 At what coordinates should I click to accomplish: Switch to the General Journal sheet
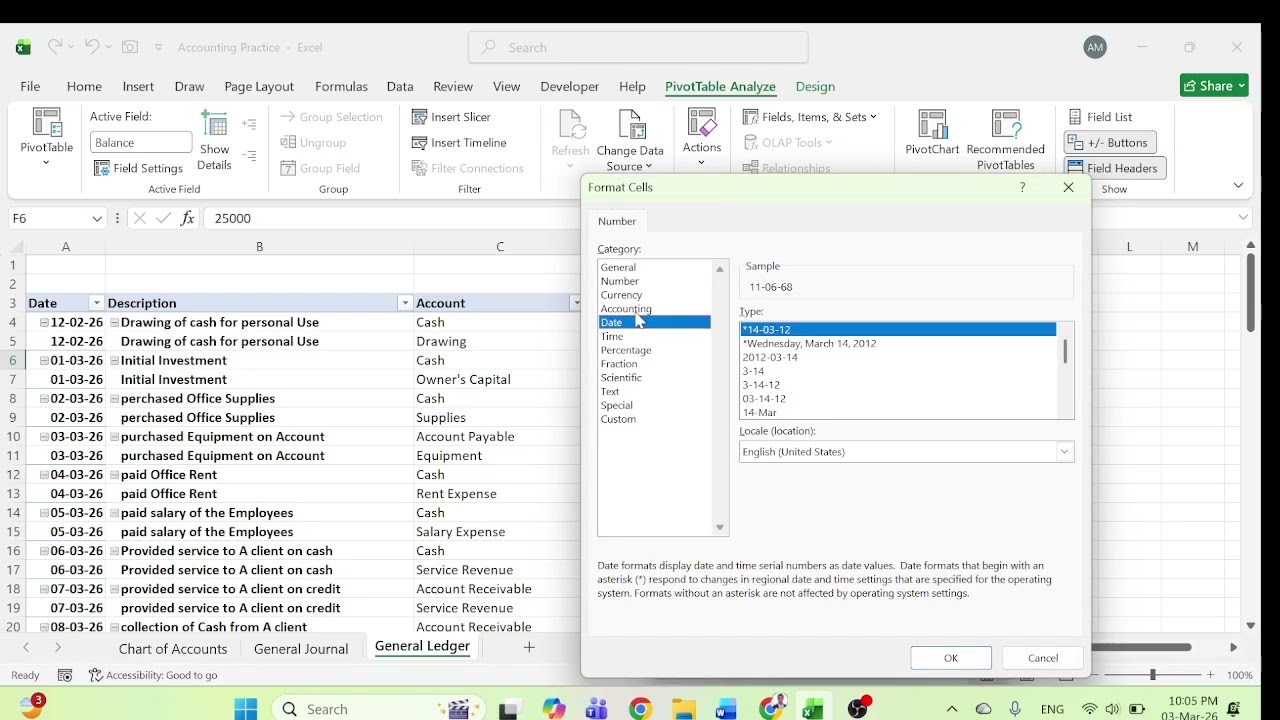click(301, 648)
